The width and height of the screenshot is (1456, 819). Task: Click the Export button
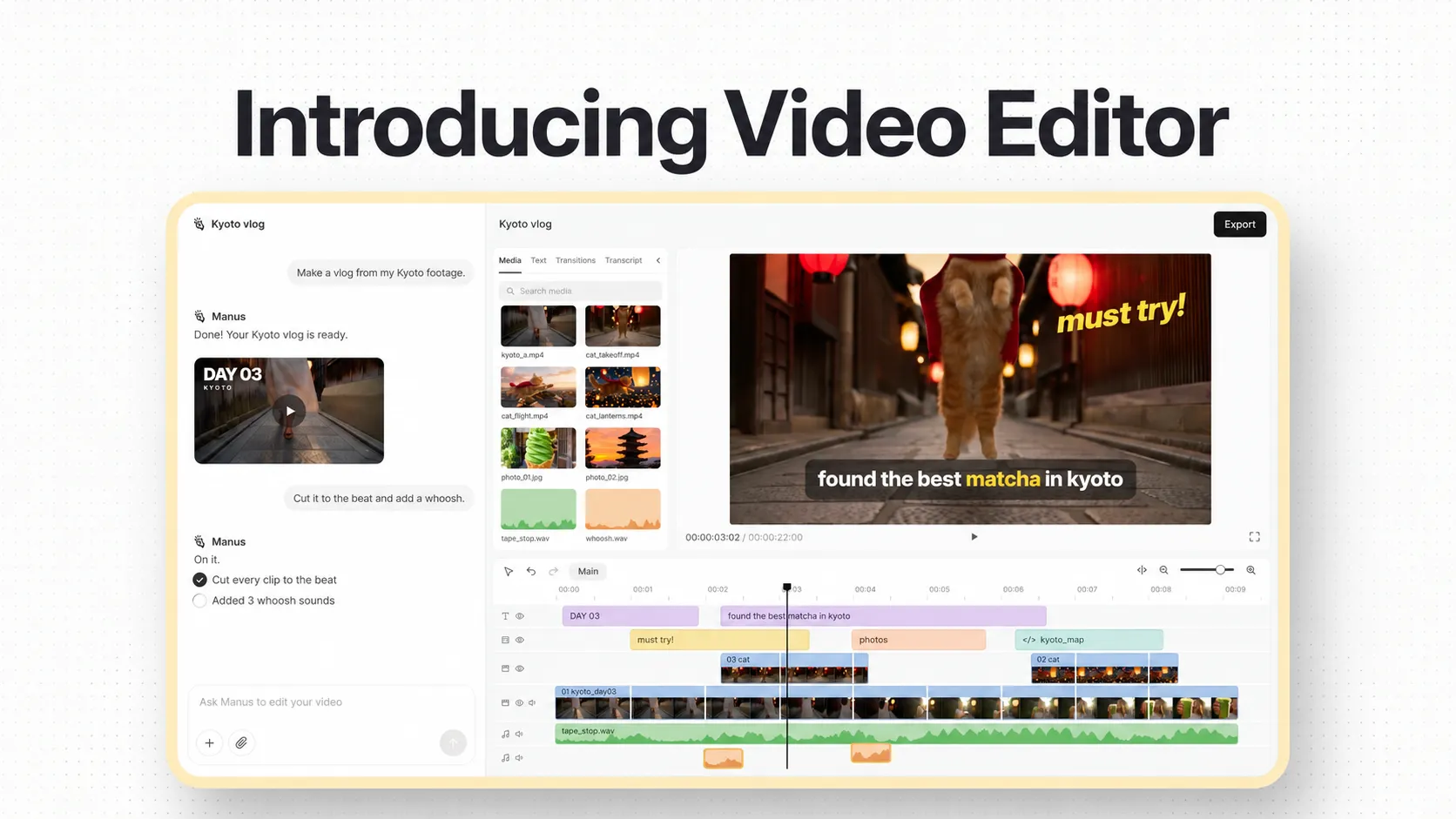1240,225
